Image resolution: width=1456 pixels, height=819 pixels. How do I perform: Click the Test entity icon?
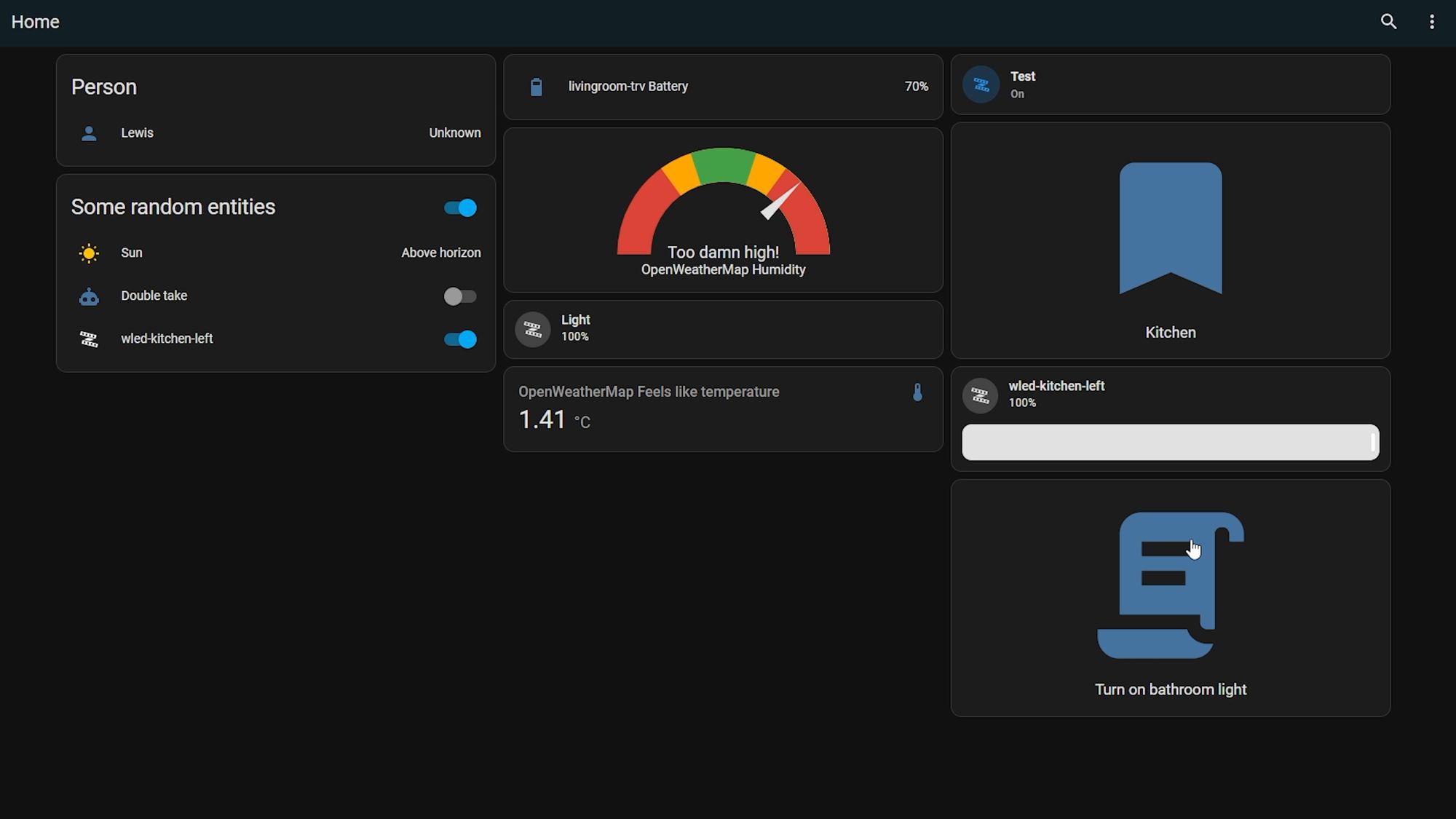(x=981, y=84)
